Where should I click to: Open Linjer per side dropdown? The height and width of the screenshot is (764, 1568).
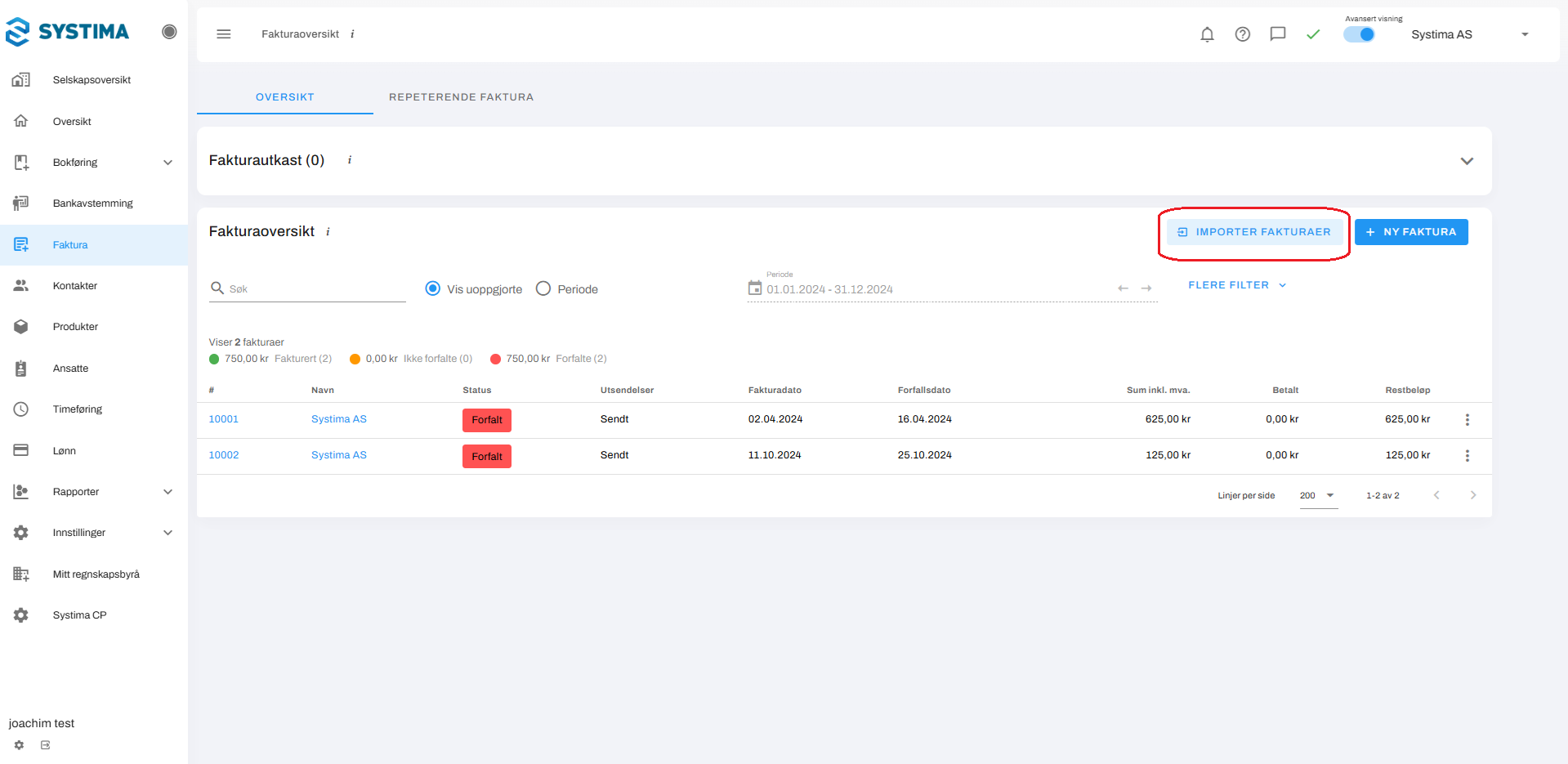click(1318, 496)
